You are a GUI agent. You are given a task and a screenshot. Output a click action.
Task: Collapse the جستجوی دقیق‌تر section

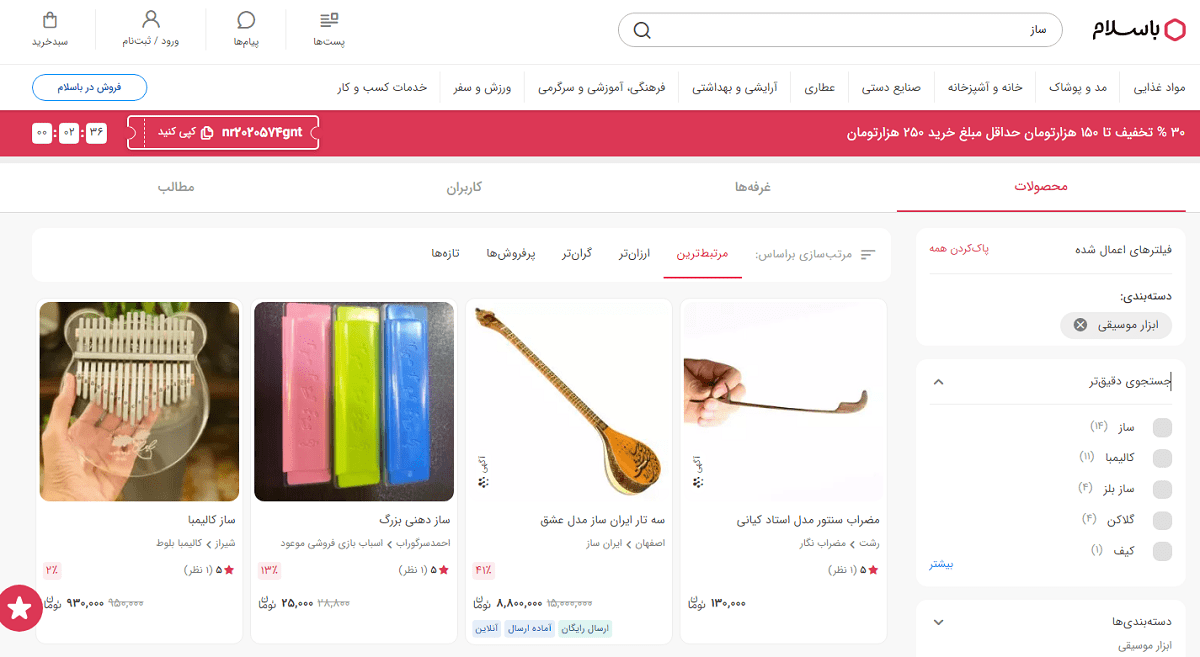pos(938,381)
